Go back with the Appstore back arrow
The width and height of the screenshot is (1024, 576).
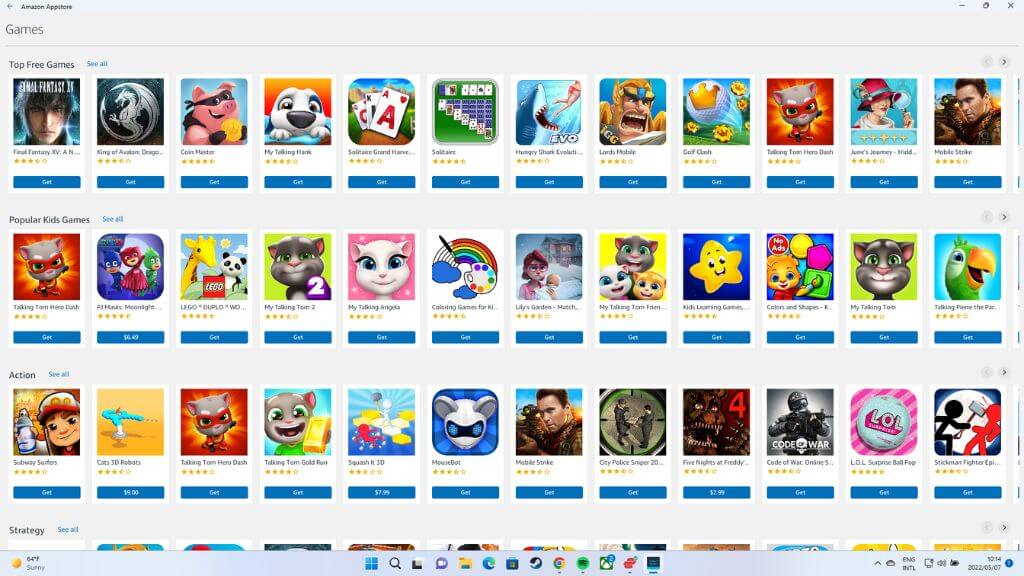point(9,7)
